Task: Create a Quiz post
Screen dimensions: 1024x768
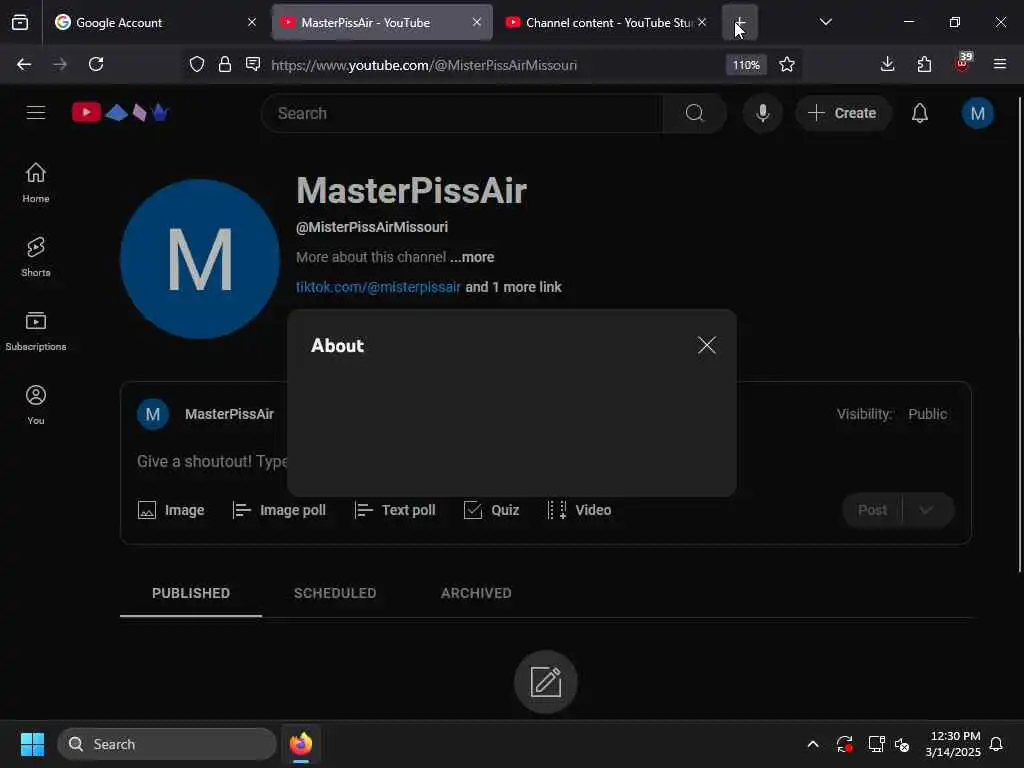Action: (491, 510)
